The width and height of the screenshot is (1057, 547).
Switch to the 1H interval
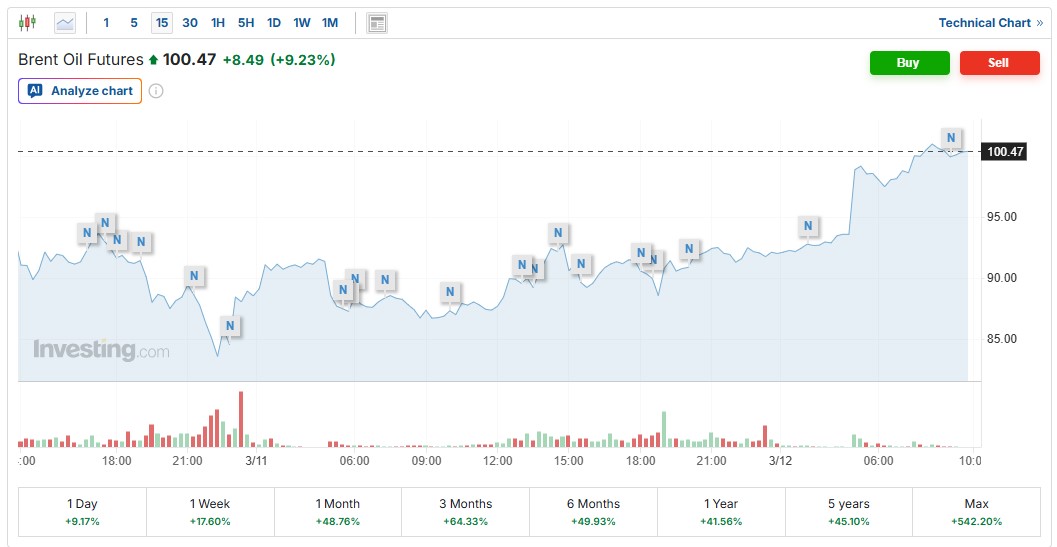coord(218,22)
